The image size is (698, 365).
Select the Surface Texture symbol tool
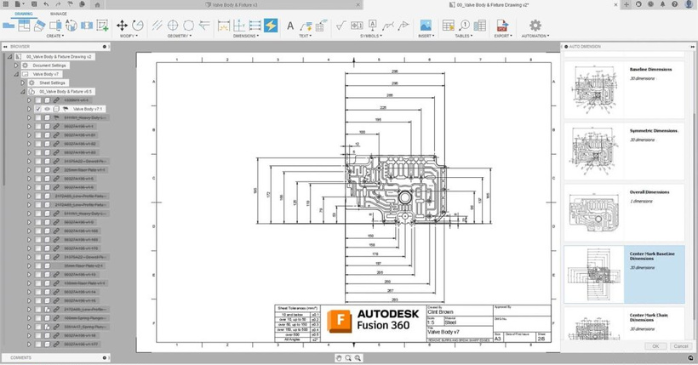341,25
